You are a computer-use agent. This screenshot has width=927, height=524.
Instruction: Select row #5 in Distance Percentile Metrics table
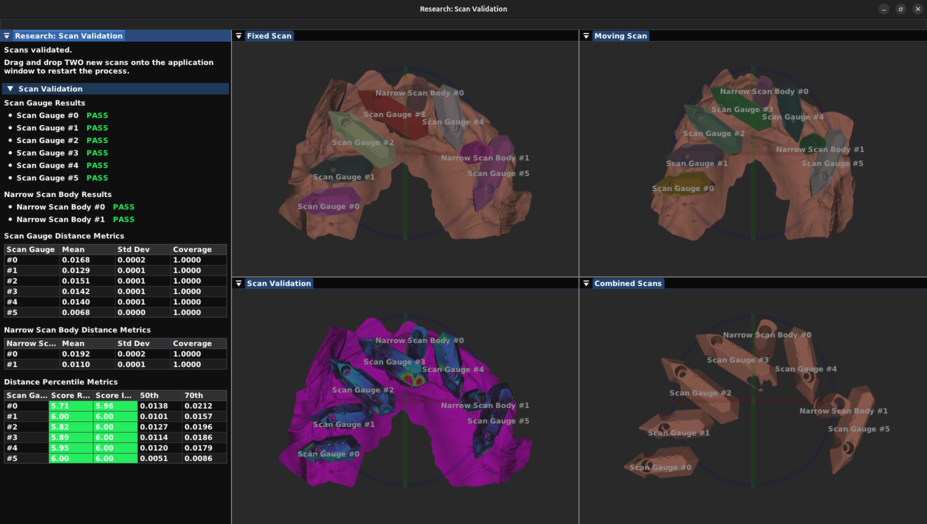click(x=12, y=458)
